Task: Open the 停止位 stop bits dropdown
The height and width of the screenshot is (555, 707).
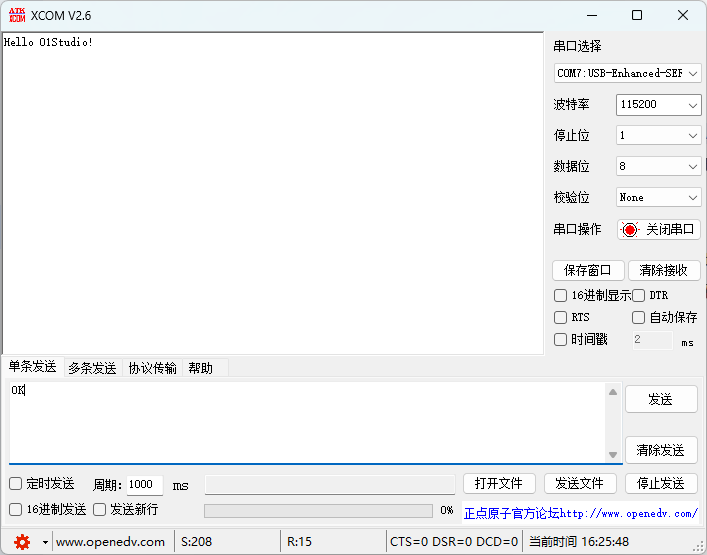Action: pyautogui.click(x=658, y=135)
